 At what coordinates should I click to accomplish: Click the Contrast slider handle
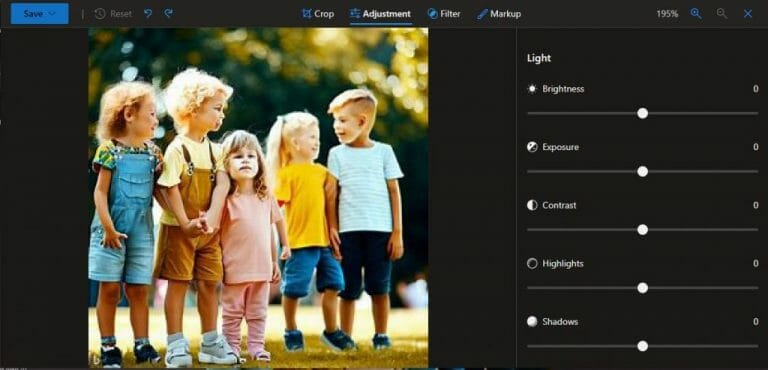[643, 230]
